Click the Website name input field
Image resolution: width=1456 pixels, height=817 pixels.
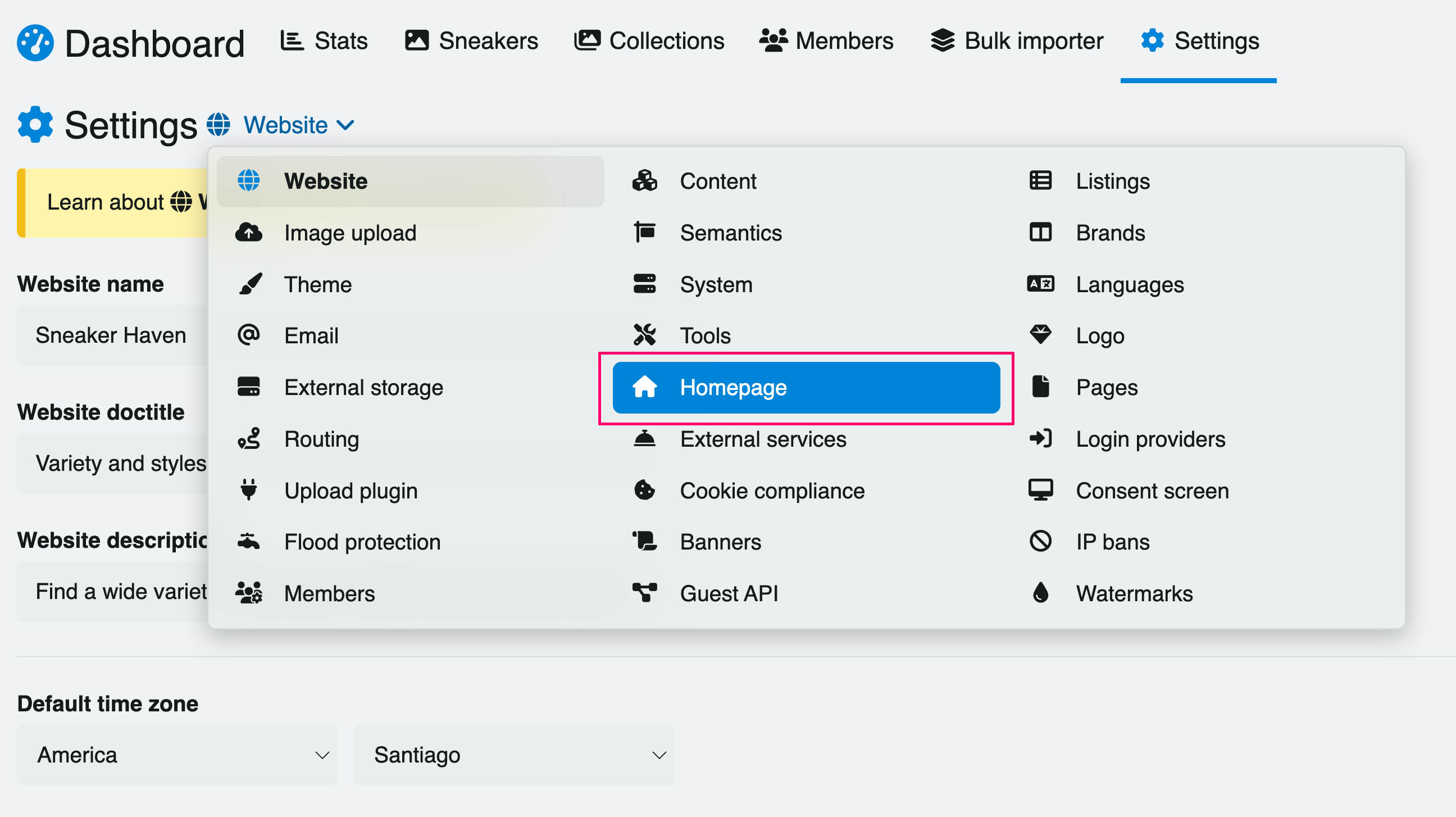pyautogui.click(x=113, y=335)
